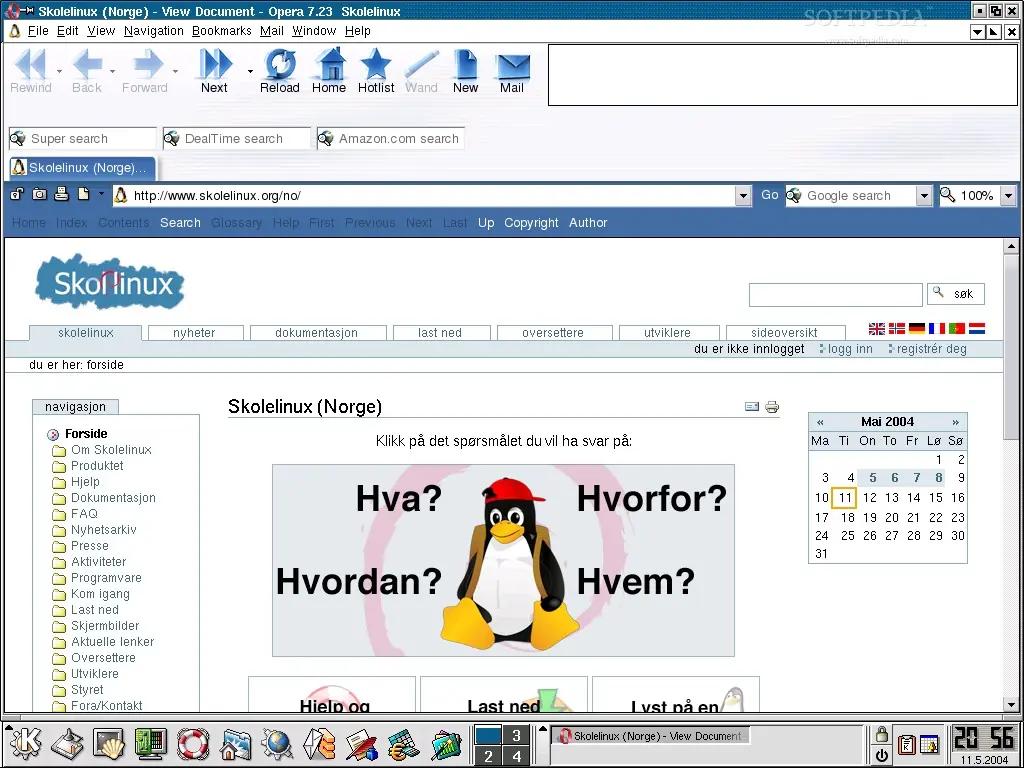This screenshot has width=1024, height=768.
Task: Click the logg inn link
Action: (850, 349)
